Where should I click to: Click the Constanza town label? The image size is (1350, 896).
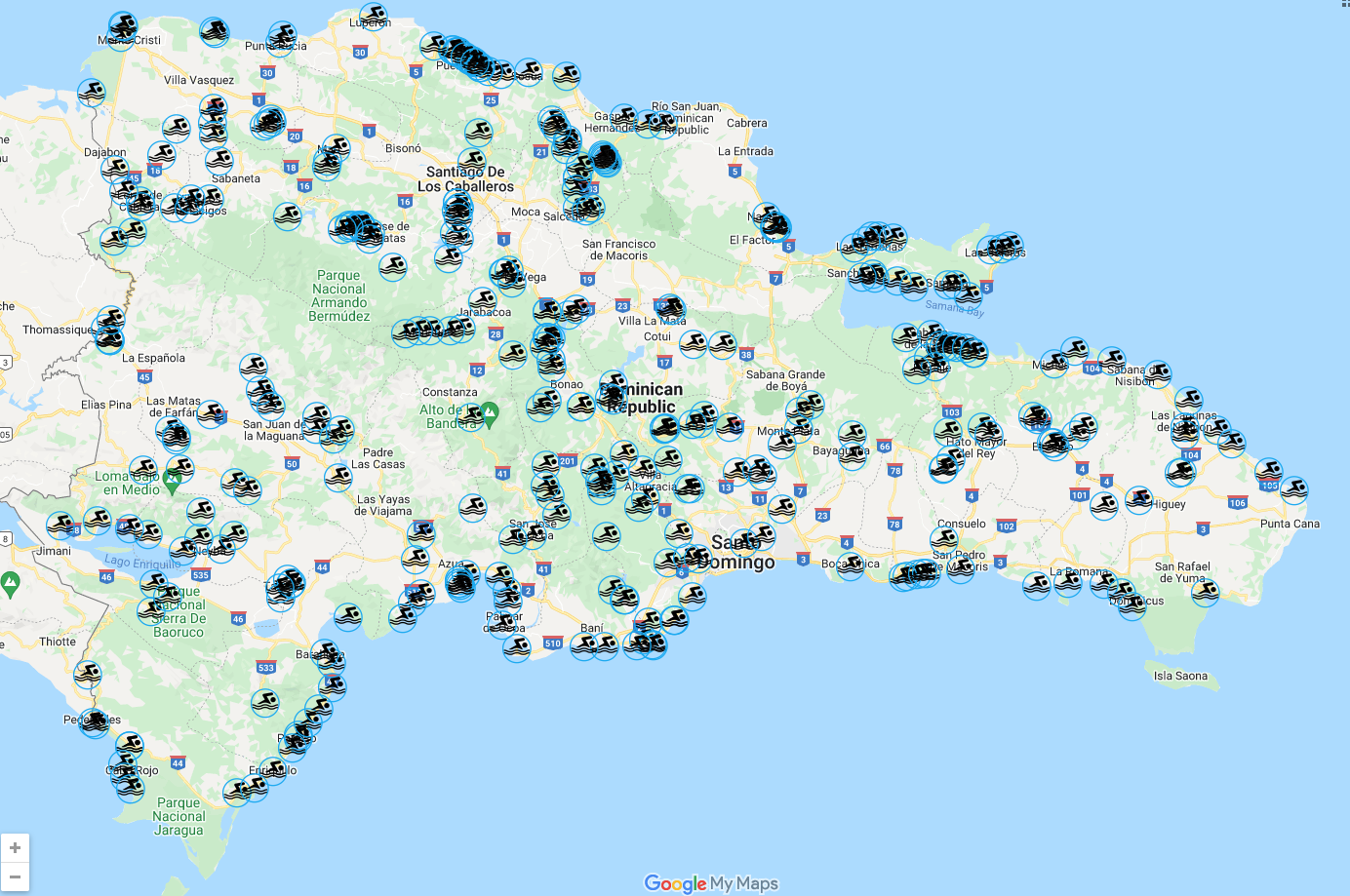pos(450,392)
